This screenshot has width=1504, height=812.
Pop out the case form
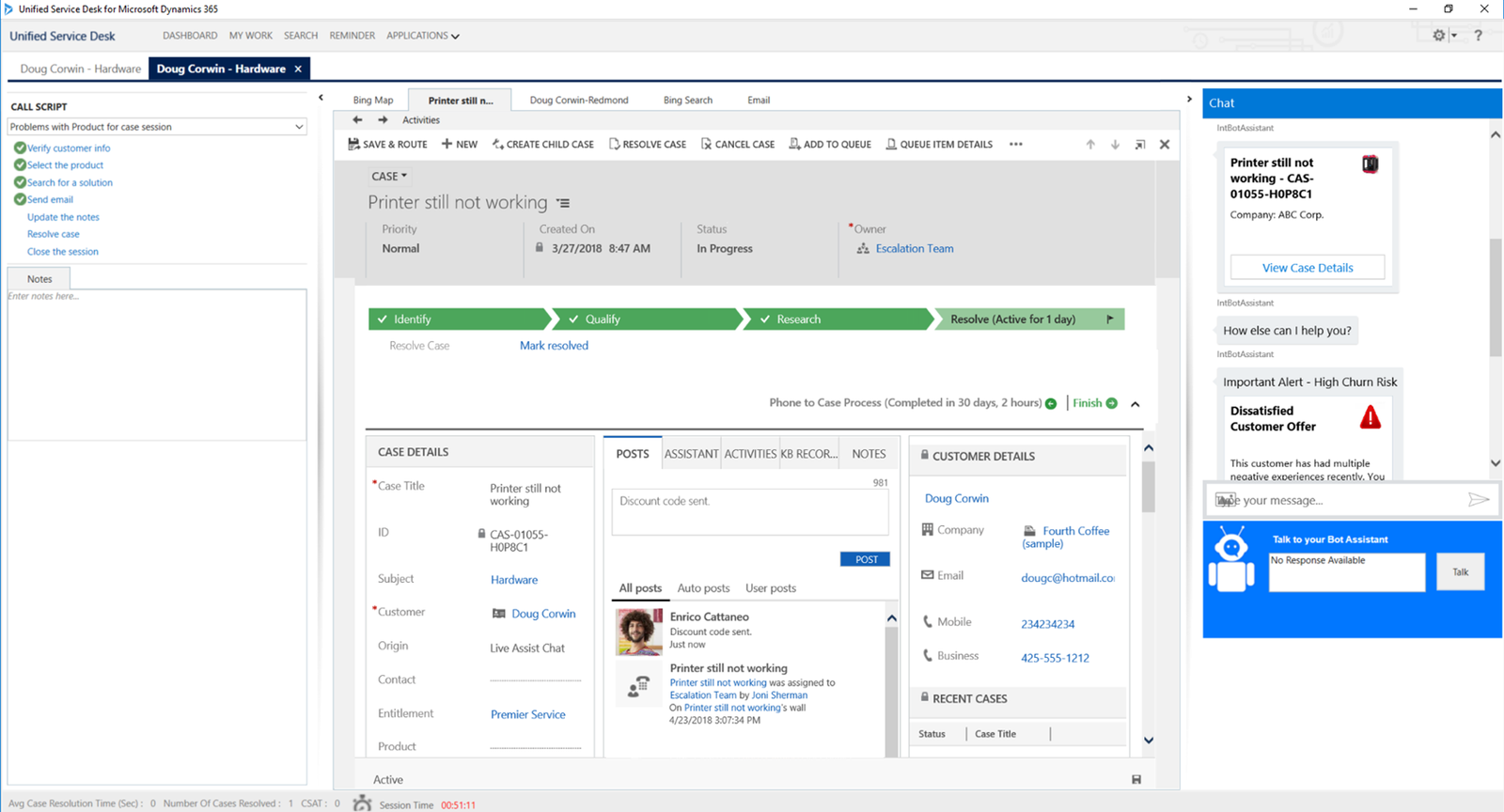pyautogui.click(x=1140, y=145)
